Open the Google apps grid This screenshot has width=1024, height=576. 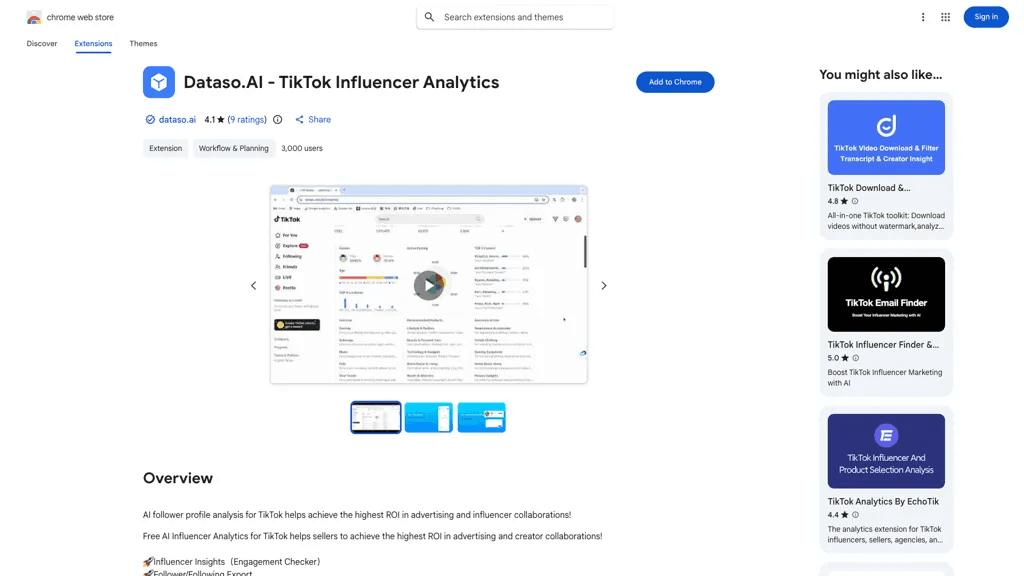(x=945, y=17)
